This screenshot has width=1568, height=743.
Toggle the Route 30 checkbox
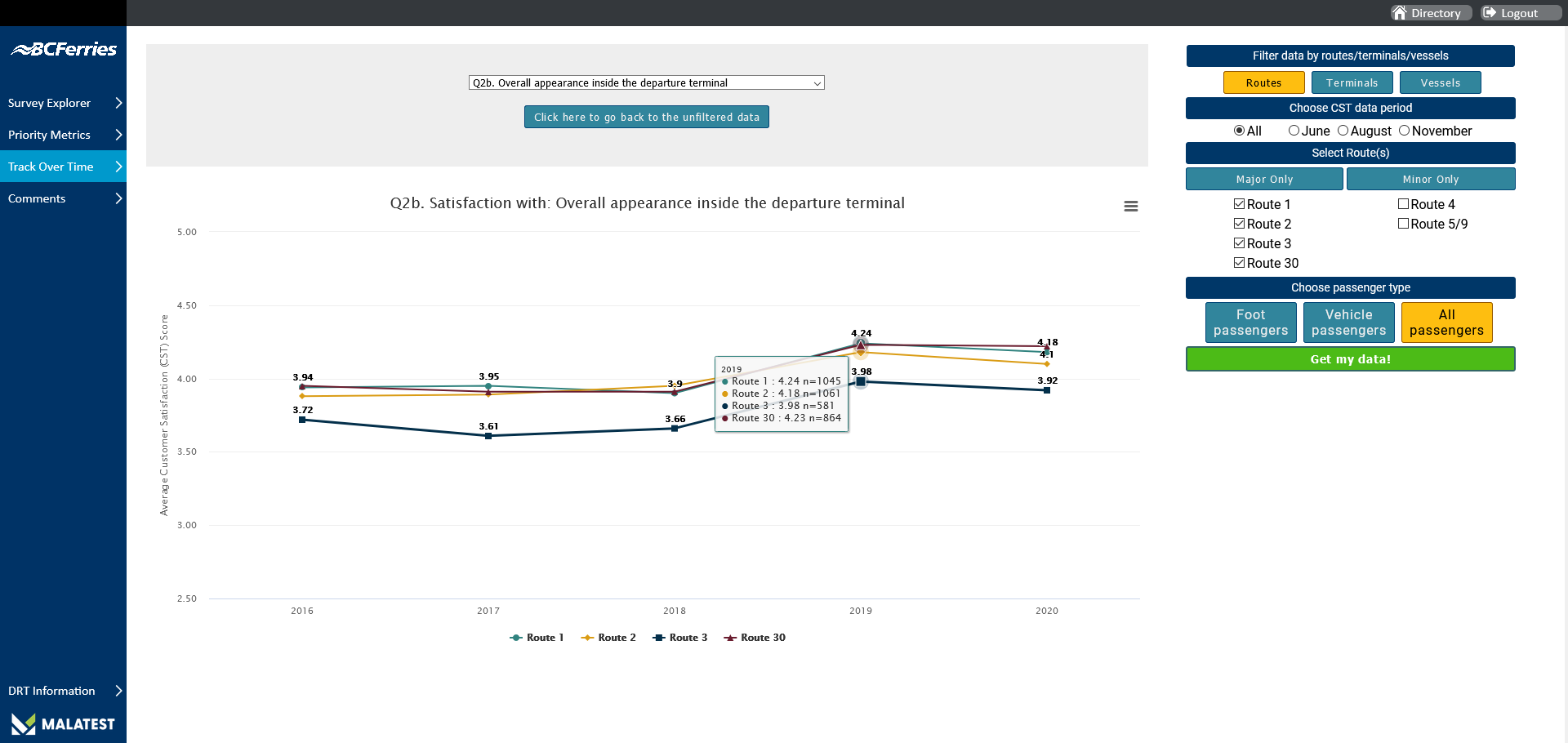point(1239,263)
